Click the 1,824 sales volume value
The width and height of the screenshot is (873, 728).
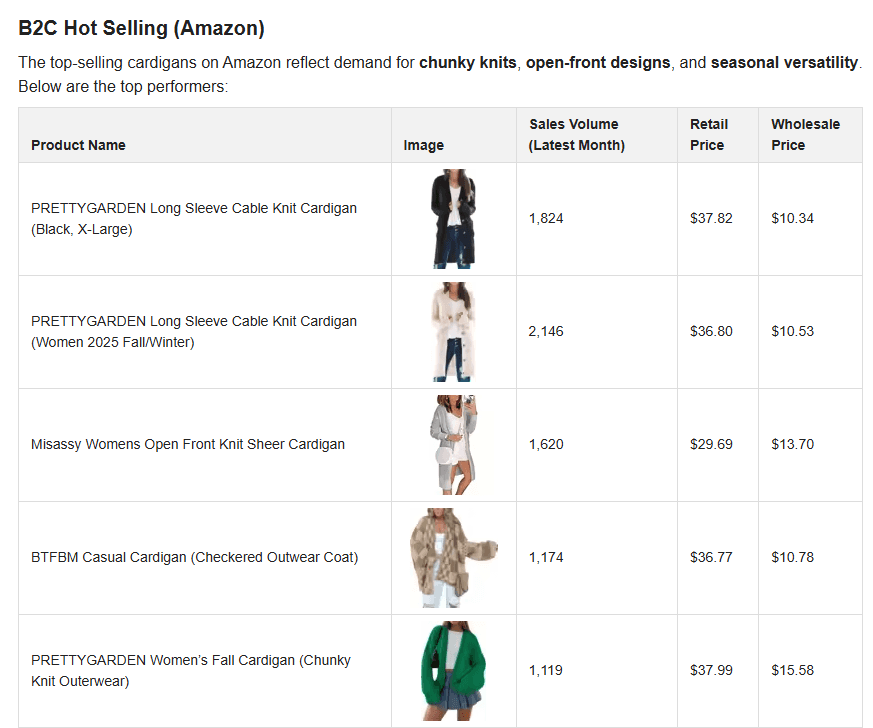pyautogui.click(x=546, y=218)
